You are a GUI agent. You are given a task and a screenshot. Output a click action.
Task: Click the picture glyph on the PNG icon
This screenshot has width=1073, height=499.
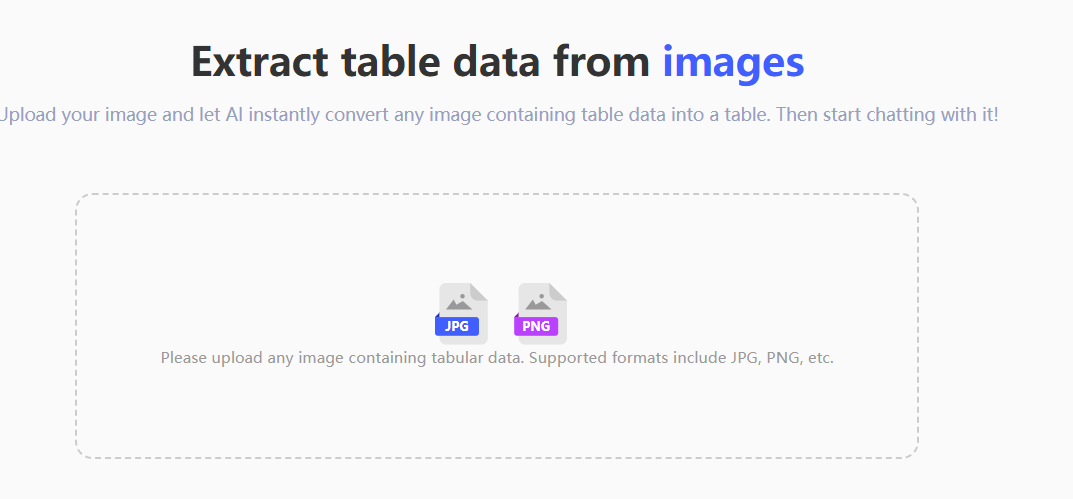tap(538, 301)
